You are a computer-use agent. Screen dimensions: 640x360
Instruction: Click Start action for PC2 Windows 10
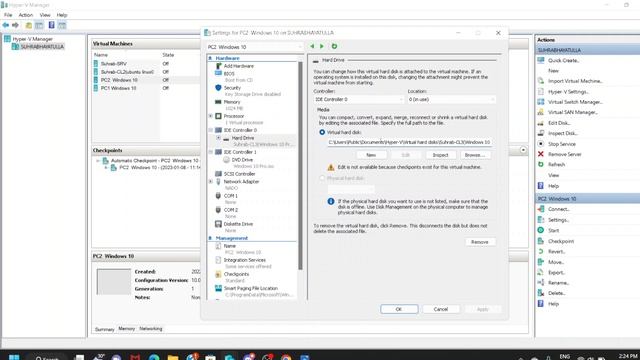[x=553, y=231]
